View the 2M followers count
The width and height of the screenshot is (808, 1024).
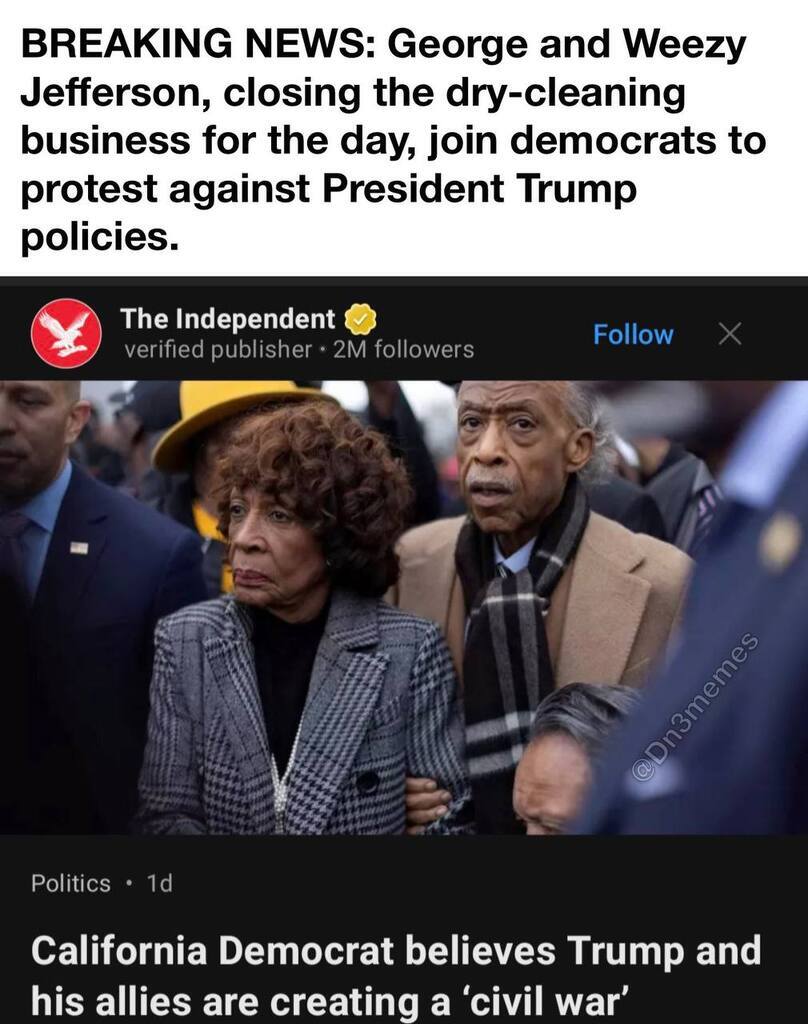403,350
